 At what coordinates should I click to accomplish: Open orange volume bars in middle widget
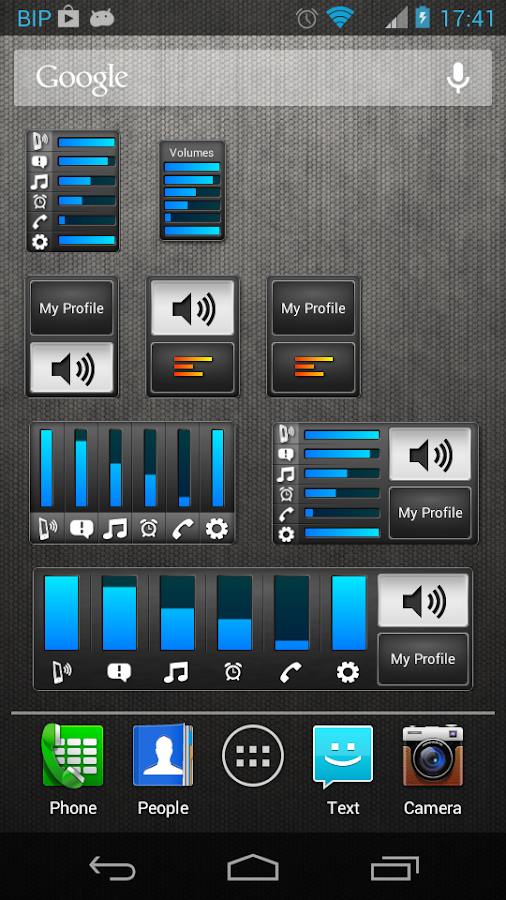click(x=193, y=367)
